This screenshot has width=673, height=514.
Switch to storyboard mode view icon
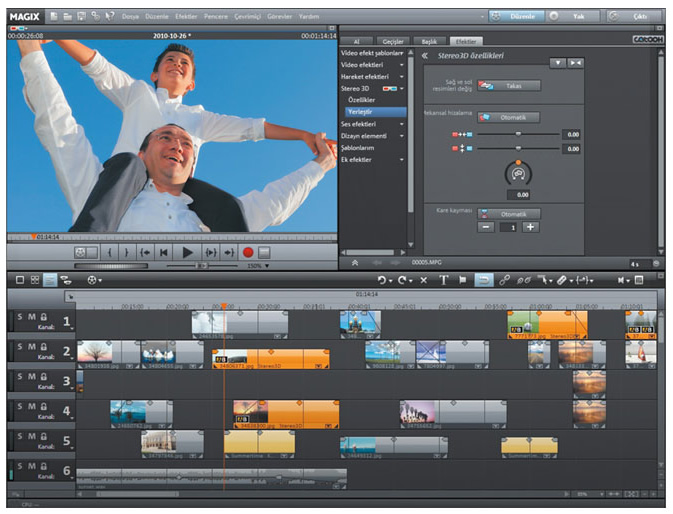(x=20, y=280)
